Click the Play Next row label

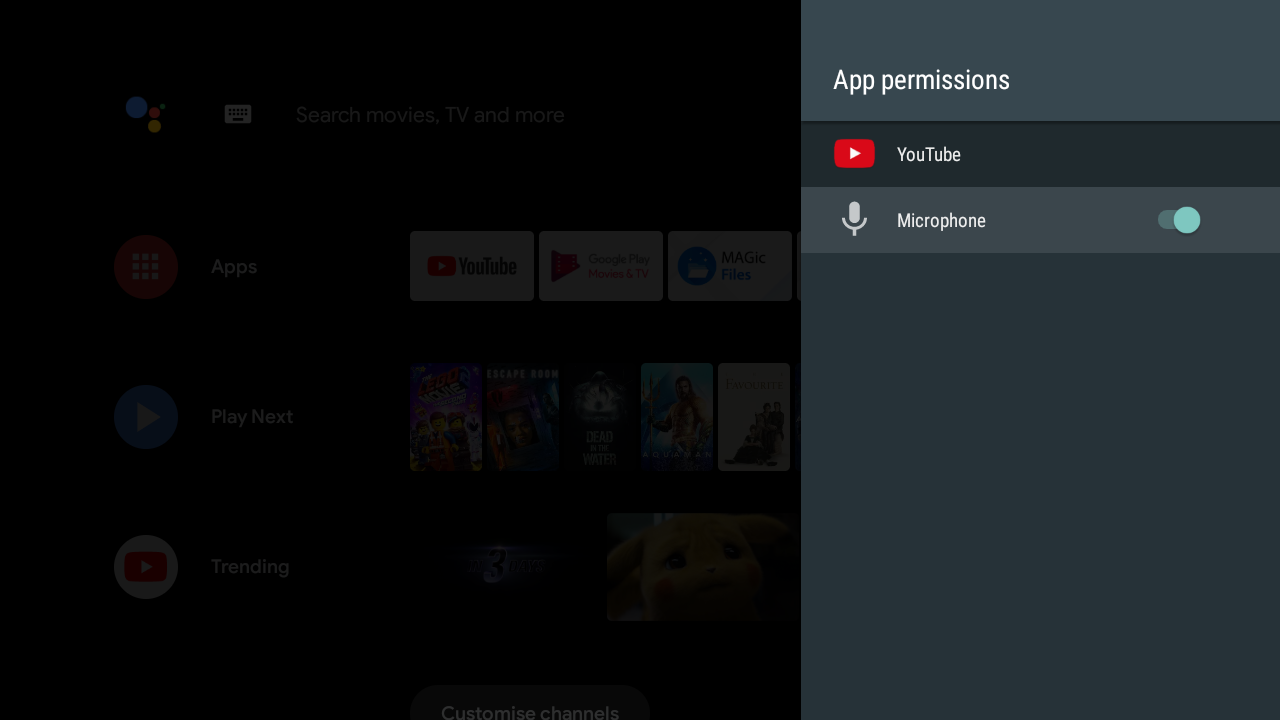coord(252,417)
